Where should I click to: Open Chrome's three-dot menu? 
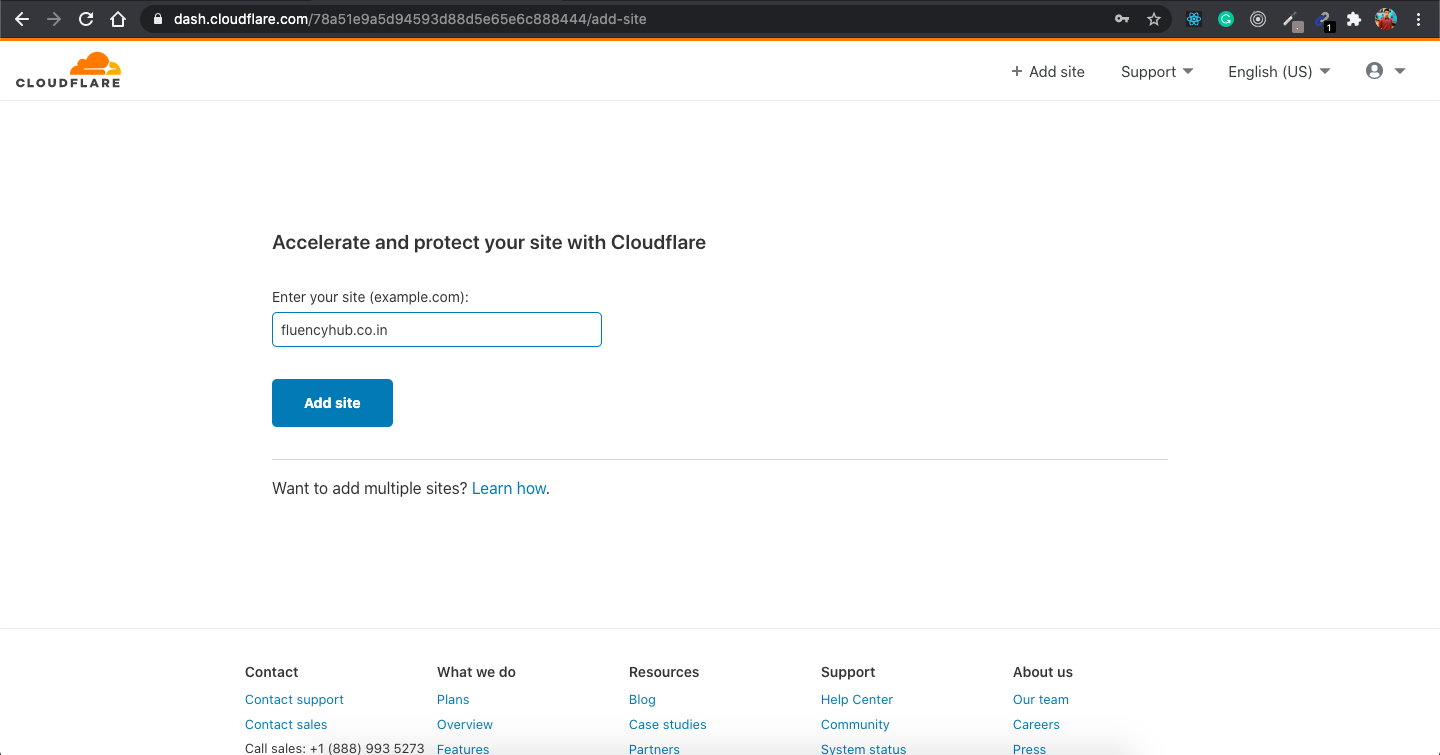pyautogui.click(x=1418, y=19)
